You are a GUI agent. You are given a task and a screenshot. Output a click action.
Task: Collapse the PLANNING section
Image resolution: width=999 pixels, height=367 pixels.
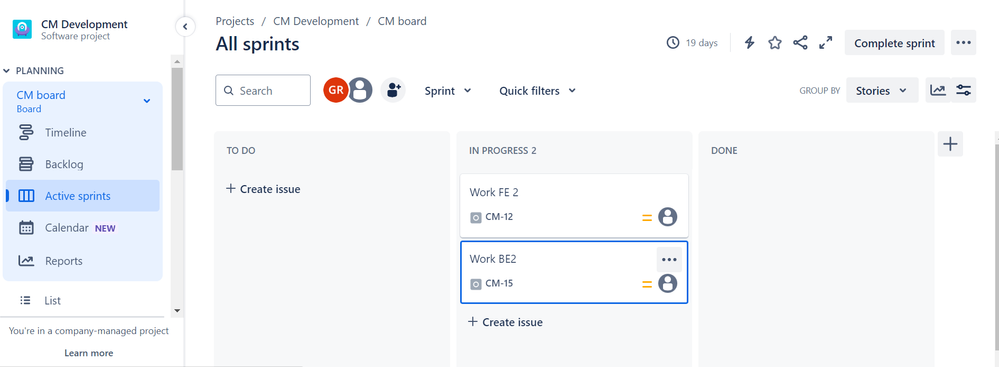click(34, 71)
